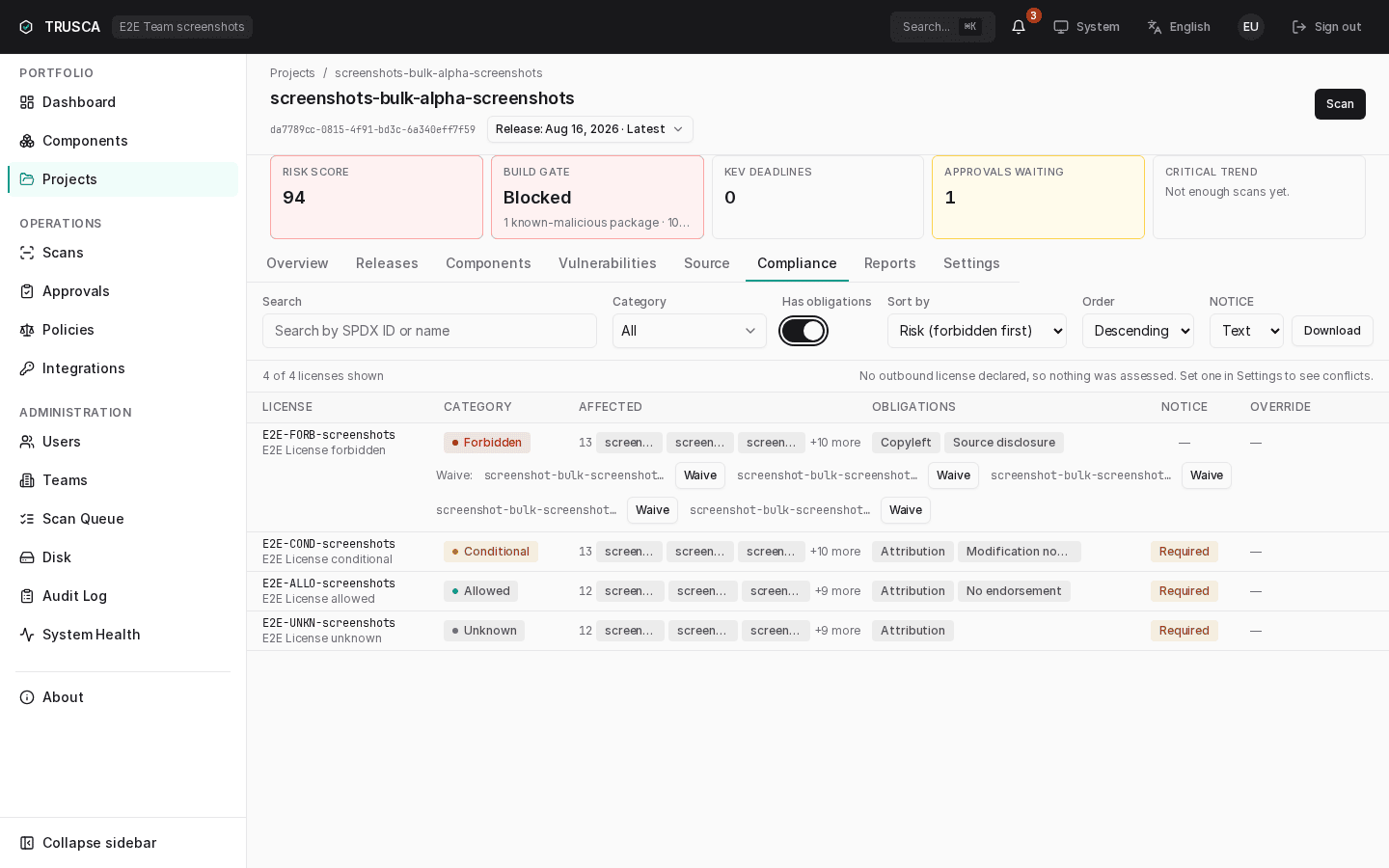1389x868 pixels.
Task: Toggle the Has obligations switch
Action: [803, 331]
